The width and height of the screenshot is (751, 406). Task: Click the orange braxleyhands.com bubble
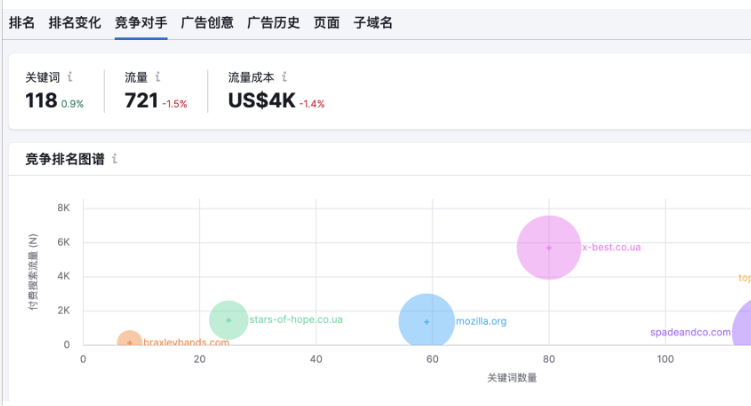point(129,342)
